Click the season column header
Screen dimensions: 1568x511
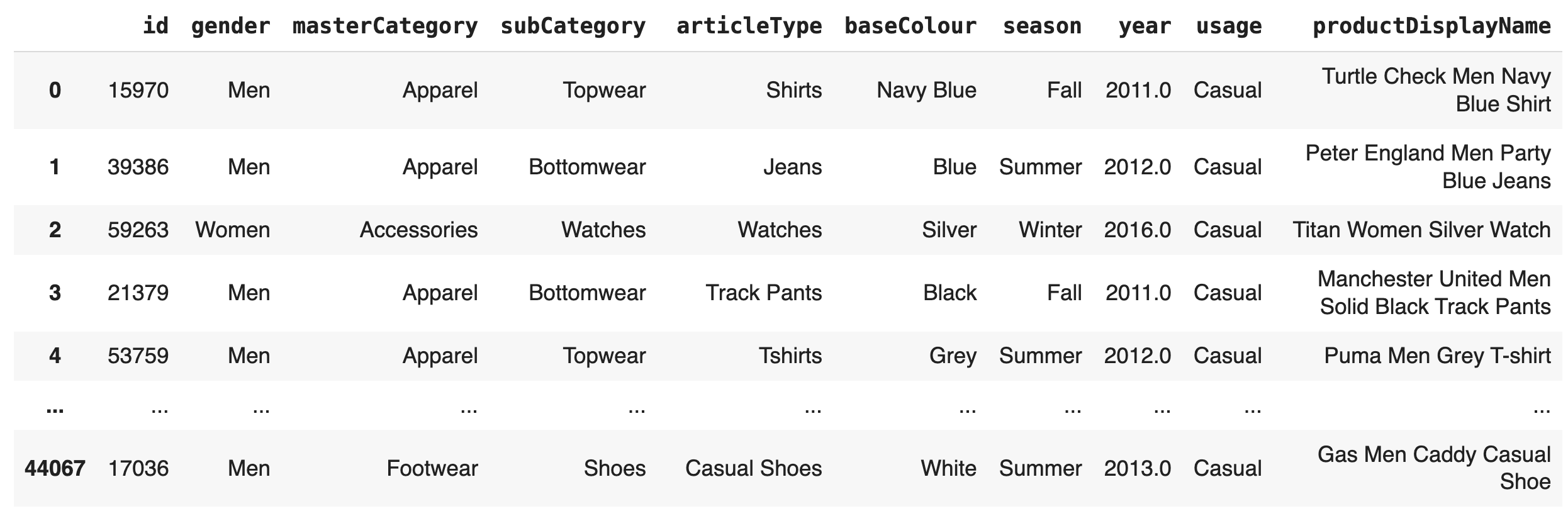click(x=1042, y=26)
